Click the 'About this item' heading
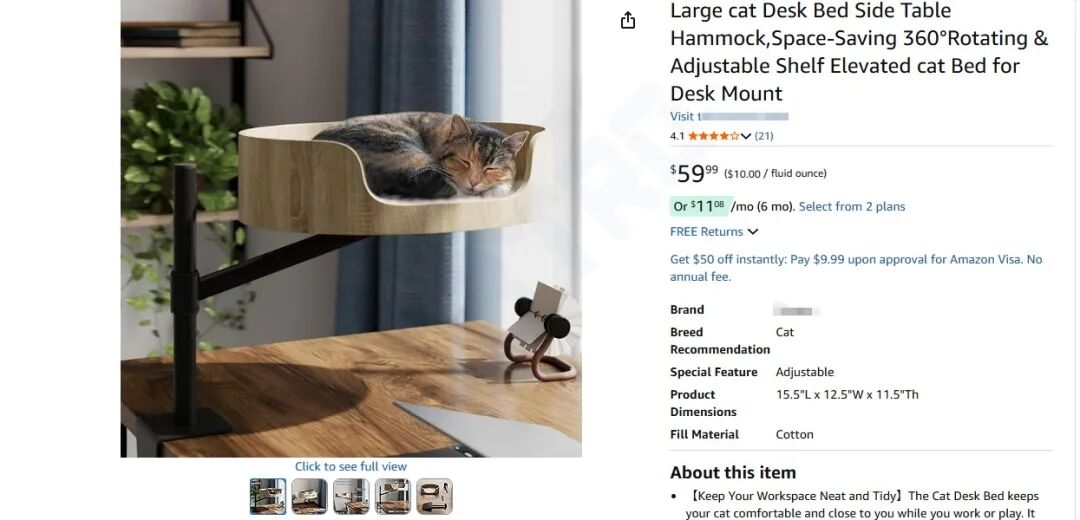The height and width of the screenshot is (520, 1080). coord(733,473)
